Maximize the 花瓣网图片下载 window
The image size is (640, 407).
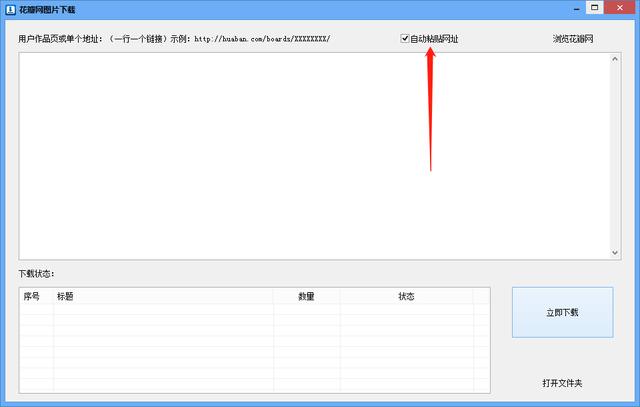click(595, 8)
